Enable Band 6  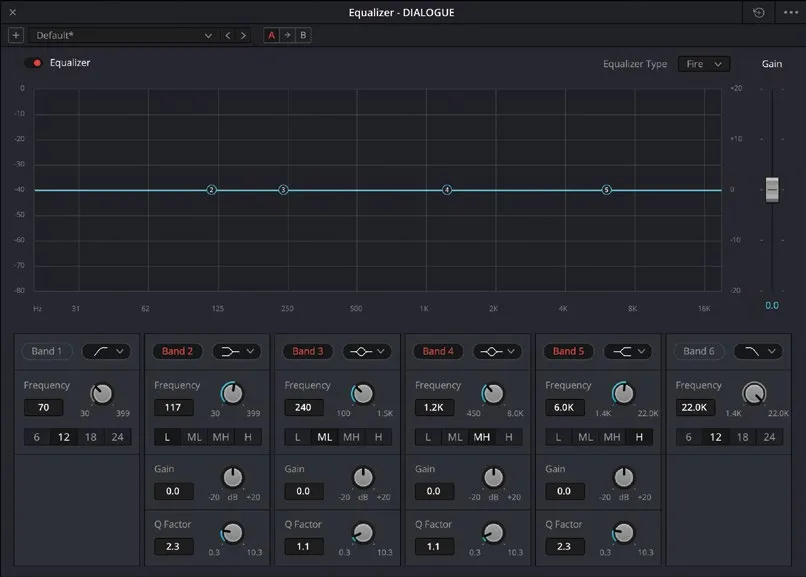coord(699,351)
